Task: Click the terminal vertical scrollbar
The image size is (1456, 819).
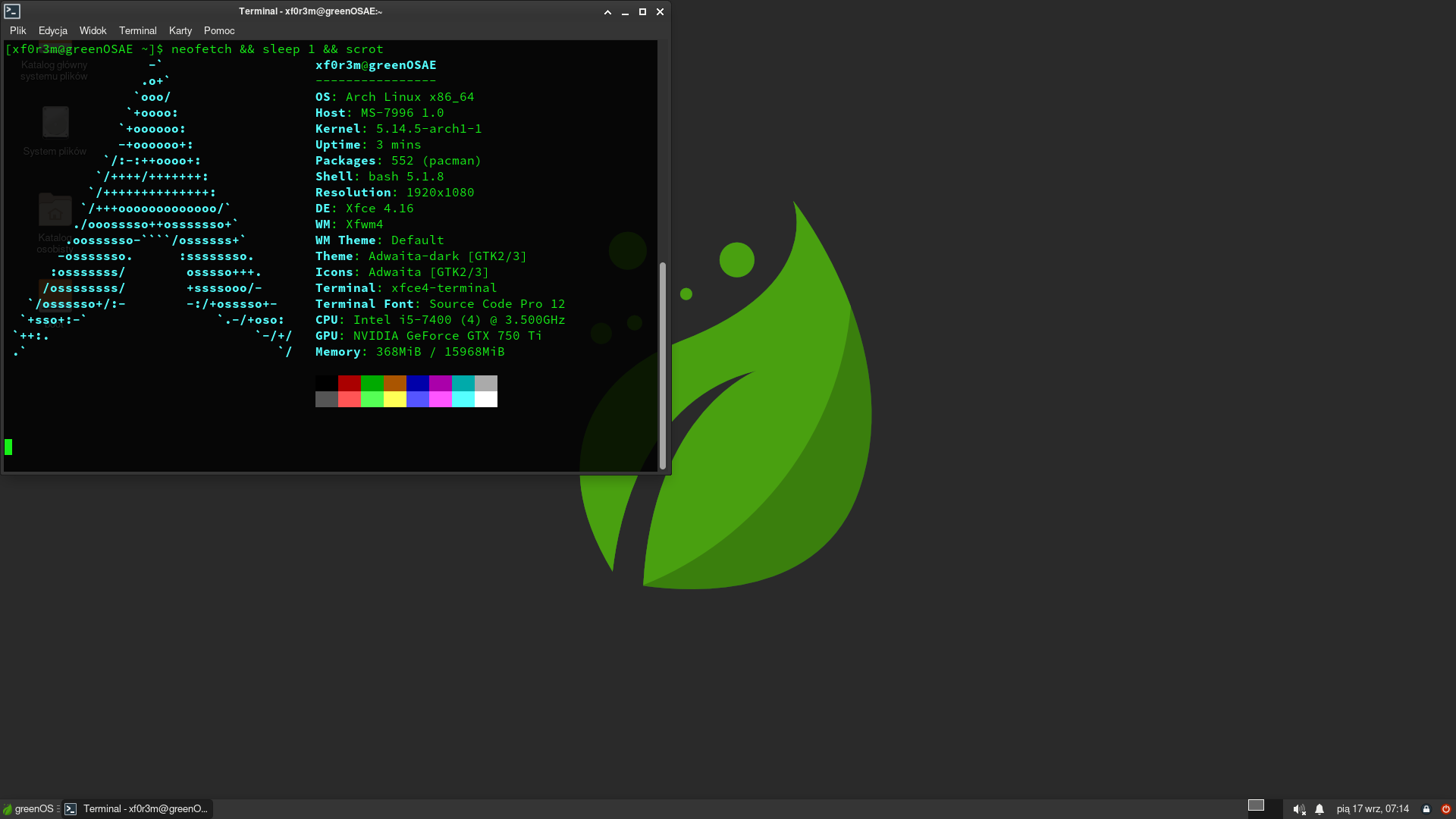Action: click(663, 364)
